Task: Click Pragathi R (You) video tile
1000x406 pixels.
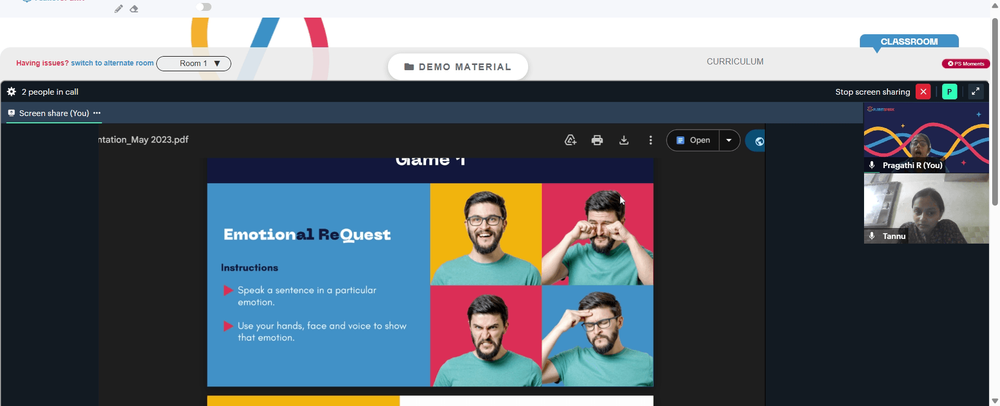Action: [926, 138]
